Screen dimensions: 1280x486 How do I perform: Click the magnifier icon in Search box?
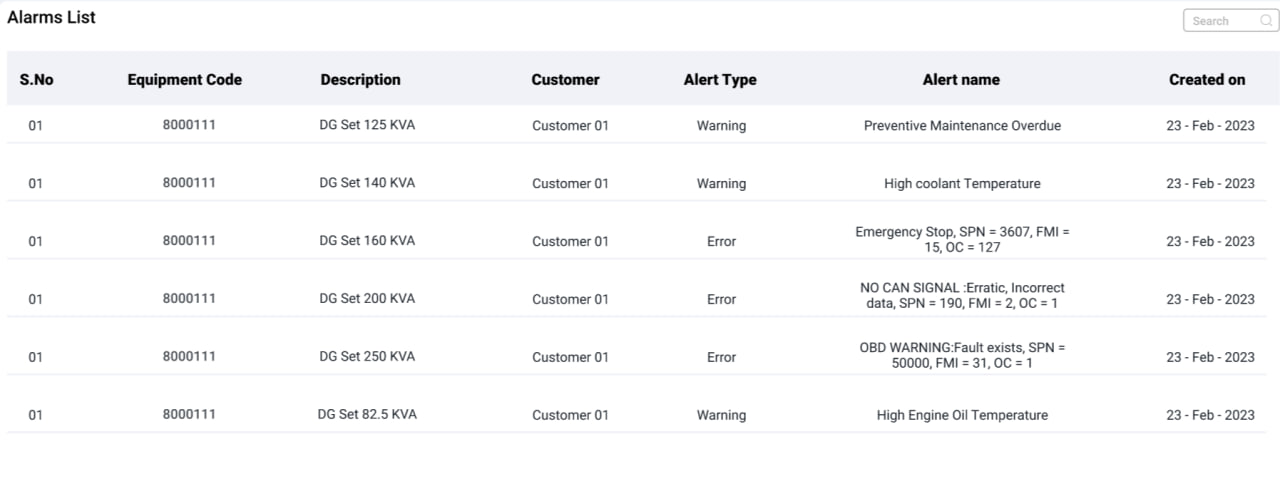tap(1266, 21)
